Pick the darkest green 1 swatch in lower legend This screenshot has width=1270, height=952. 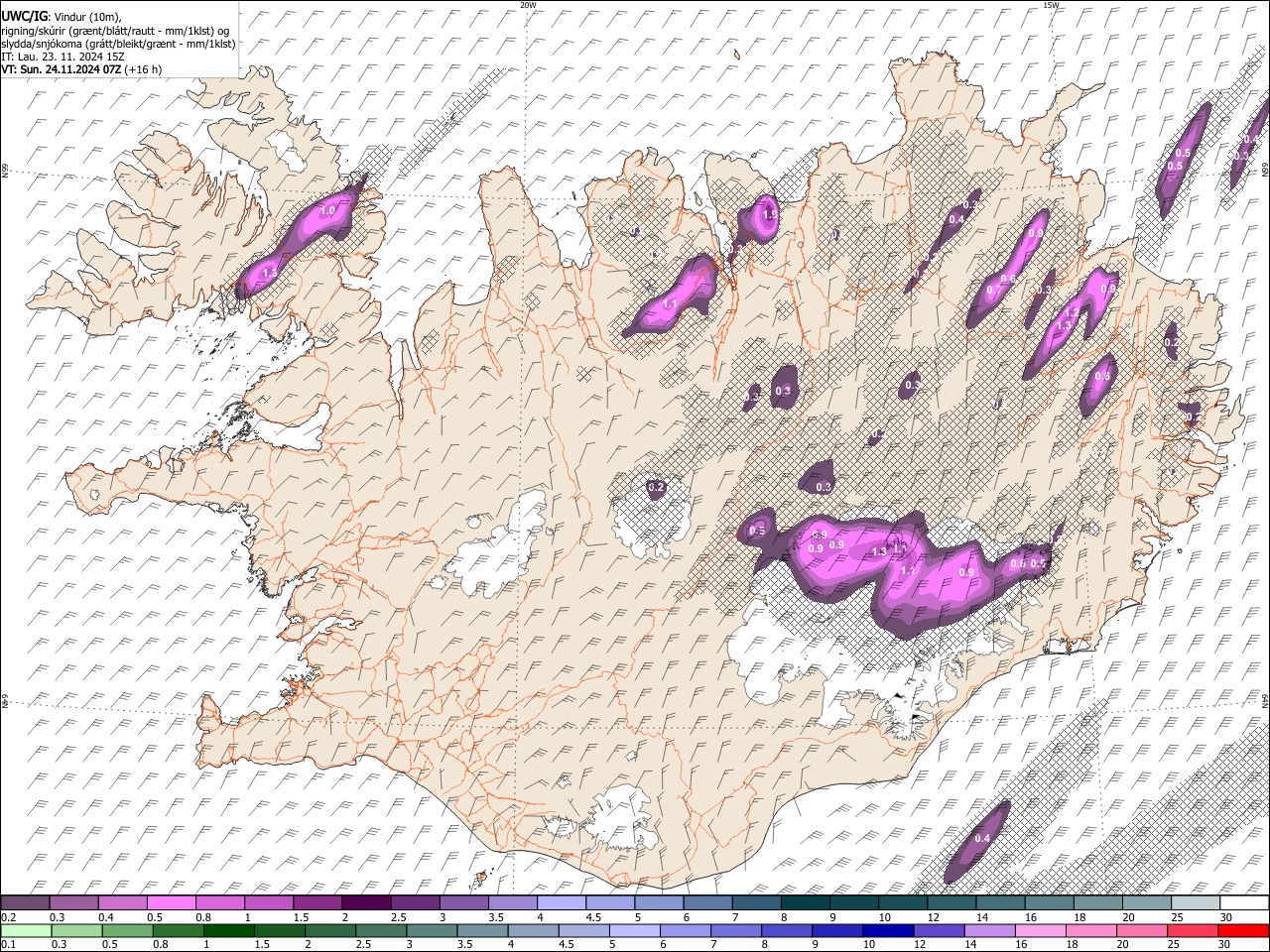point(228,930)
